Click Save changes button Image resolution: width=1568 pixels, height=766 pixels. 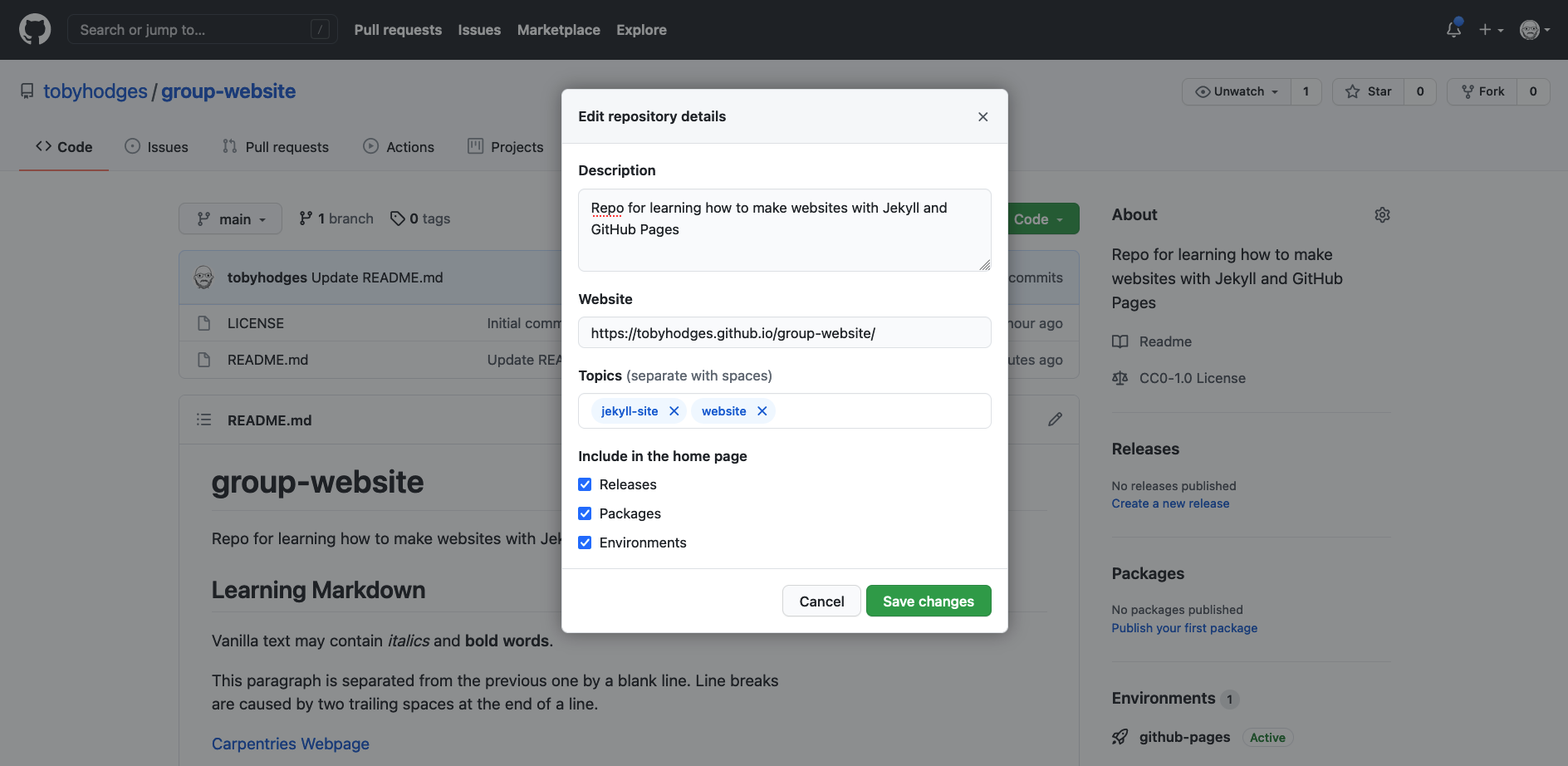click(x=929, y=602)
